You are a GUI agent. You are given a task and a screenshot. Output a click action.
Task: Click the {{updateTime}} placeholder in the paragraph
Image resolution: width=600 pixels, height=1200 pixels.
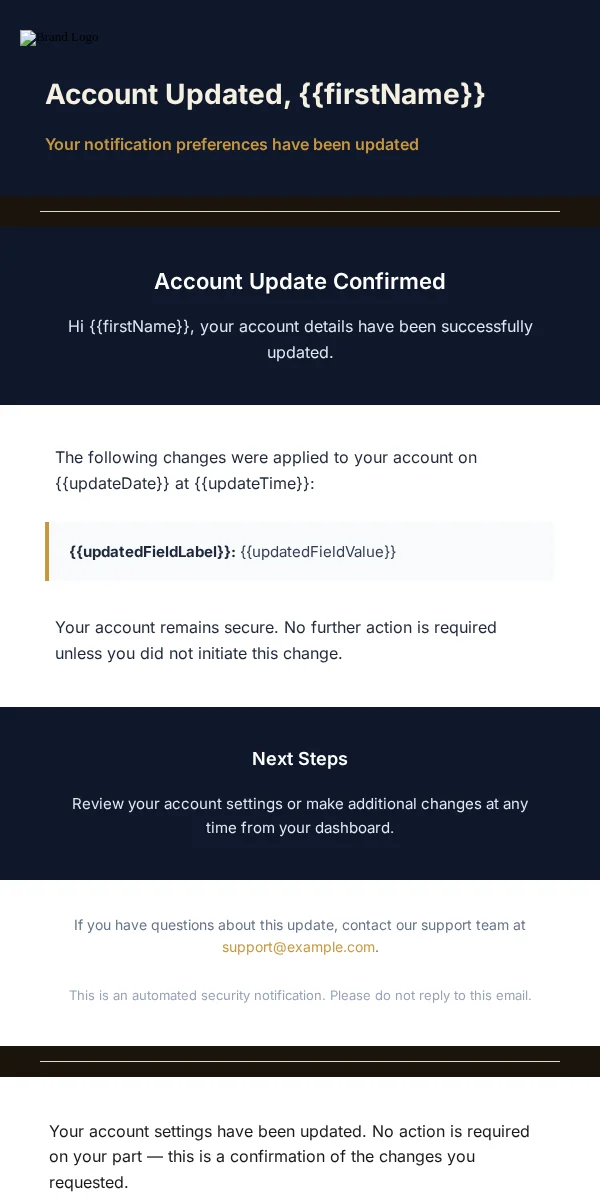[252, 484]
